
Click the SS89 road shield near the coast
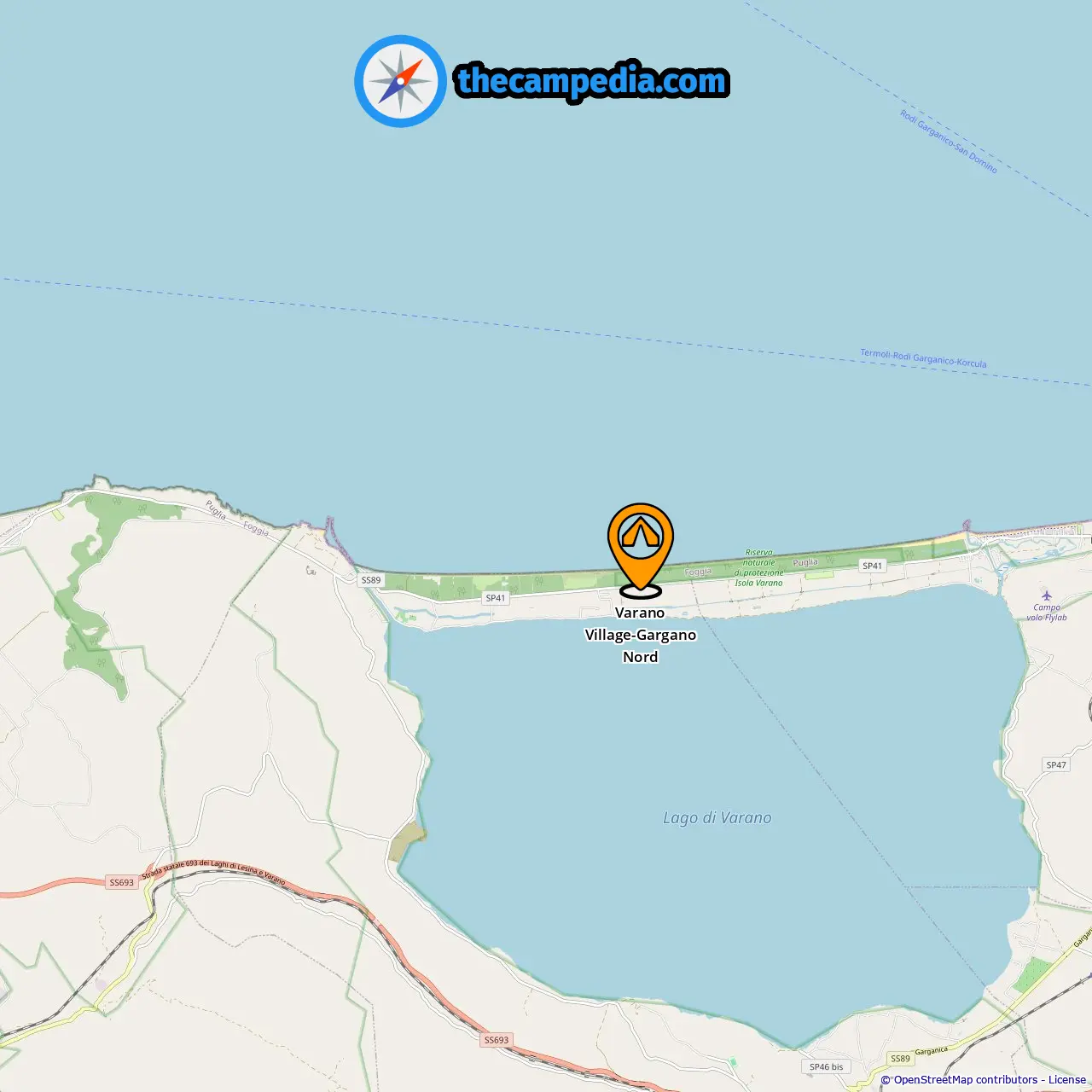point(371,580)
